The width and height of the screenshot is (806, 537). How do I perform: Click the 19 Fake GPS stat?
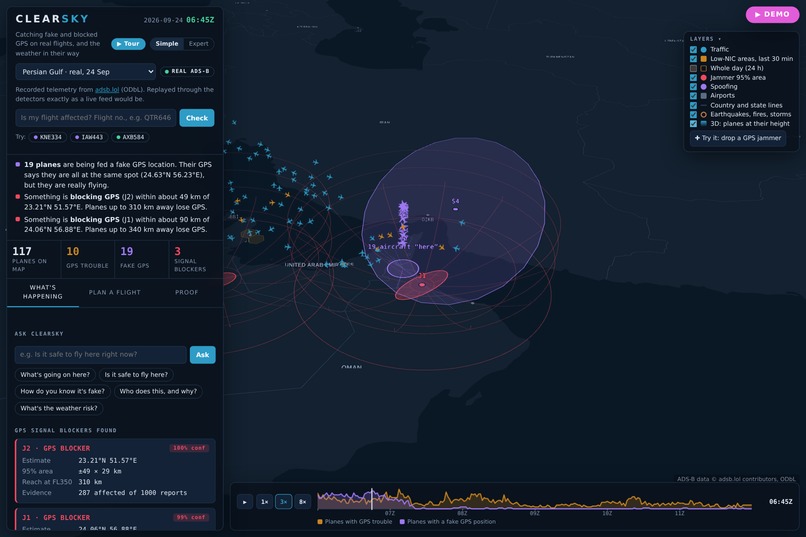(x=141, y=258)
